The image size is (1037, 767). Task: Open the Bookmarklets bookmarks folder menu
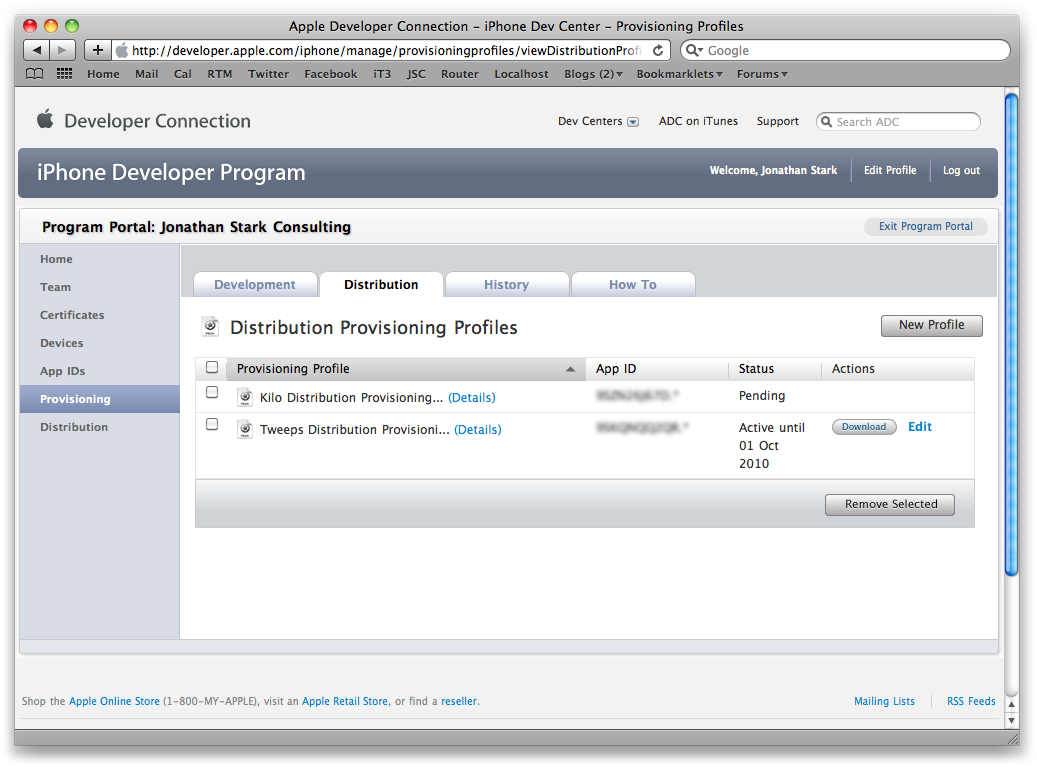coord(679,74)
